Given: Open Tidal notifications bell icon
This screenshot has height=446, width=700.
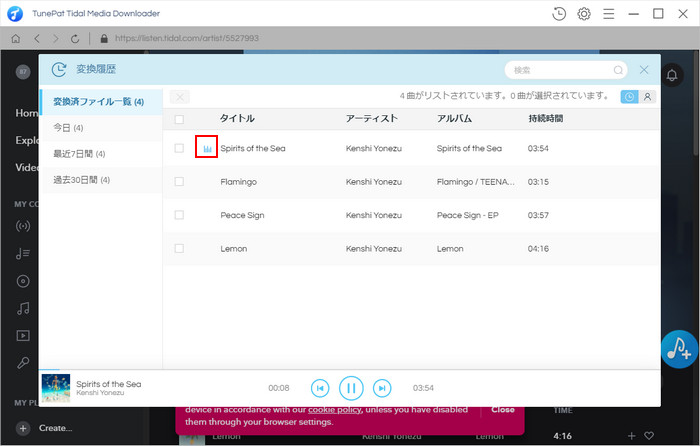Looking at the screenshot, I should tap(672, 75).
